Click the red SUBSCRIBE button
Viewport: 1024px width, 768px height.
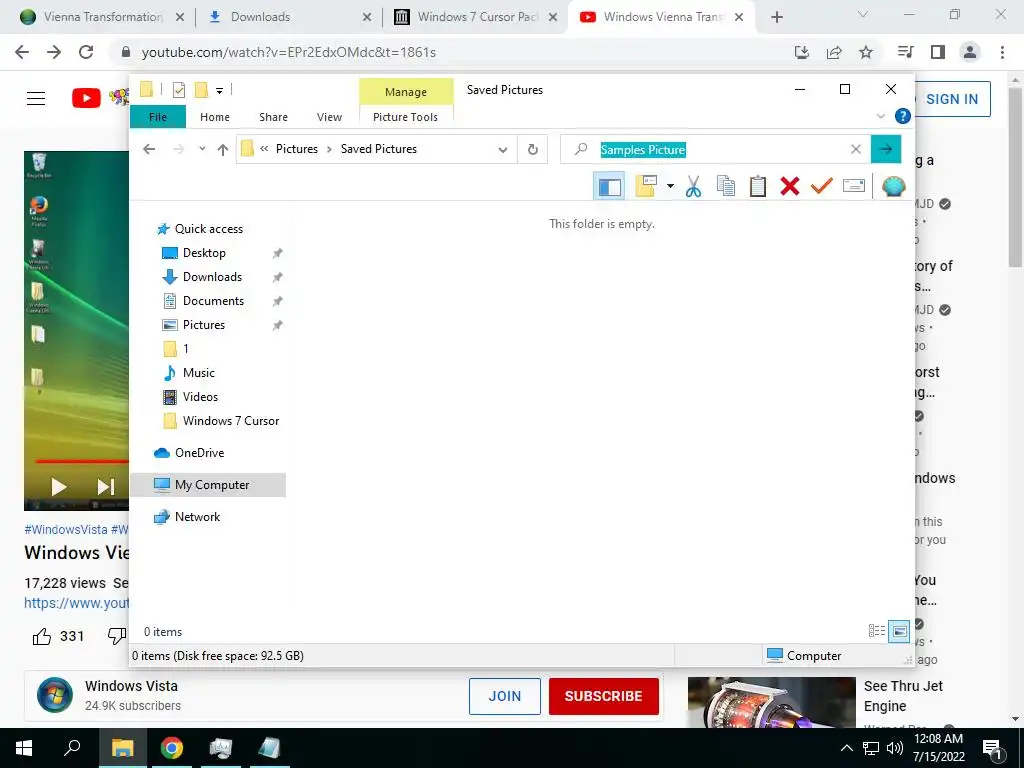603,696
